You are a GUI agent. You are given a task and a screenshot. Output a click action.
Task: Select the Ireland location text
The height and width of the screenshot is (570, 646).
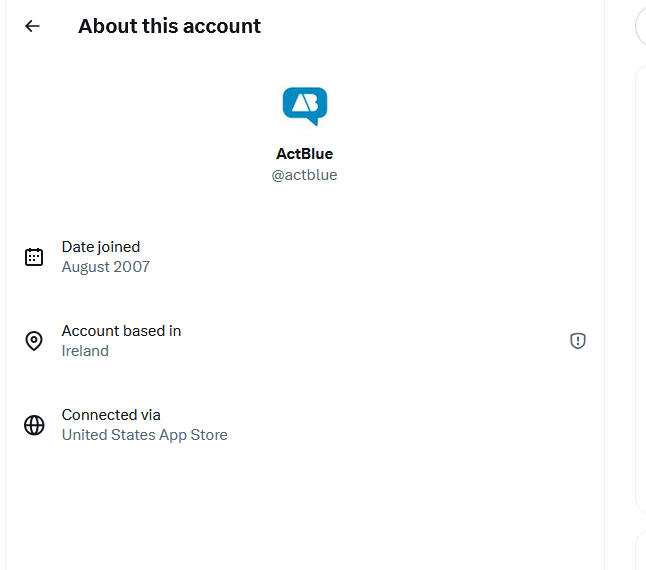coord(85,351)
